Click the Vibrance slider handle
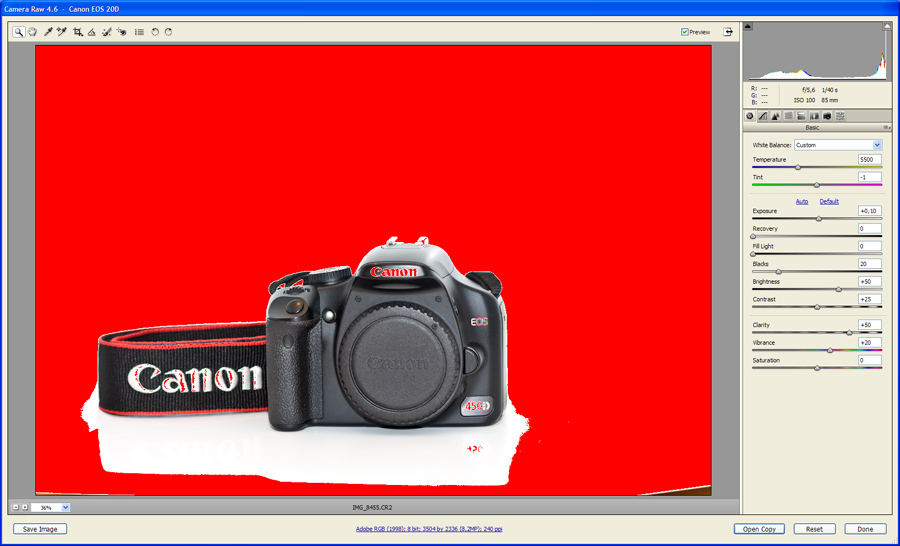This screenshot has height=546, width=900. click(830, 350)
